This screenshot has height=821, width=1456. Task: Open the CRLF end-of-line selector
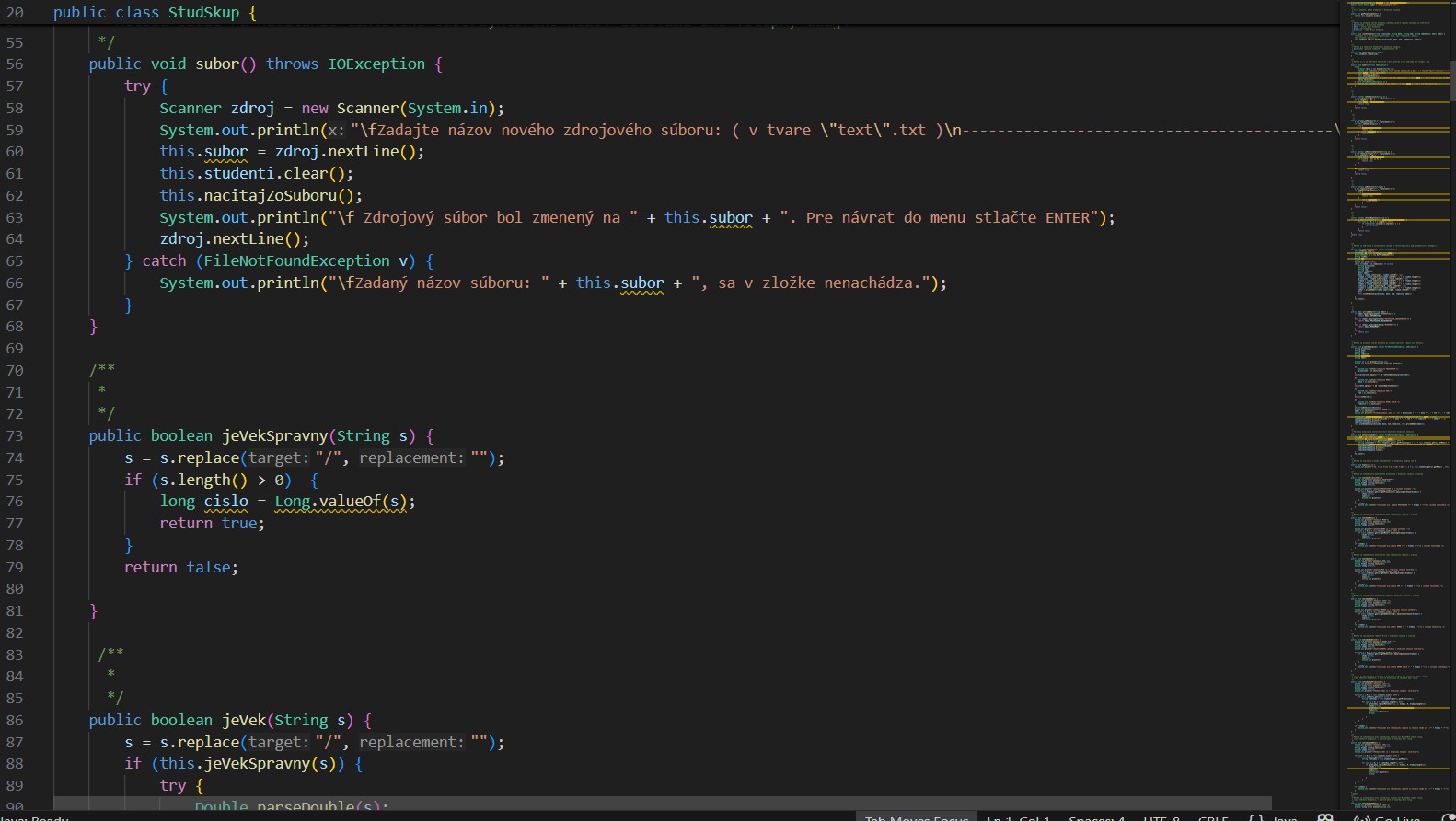point(1213,817)
